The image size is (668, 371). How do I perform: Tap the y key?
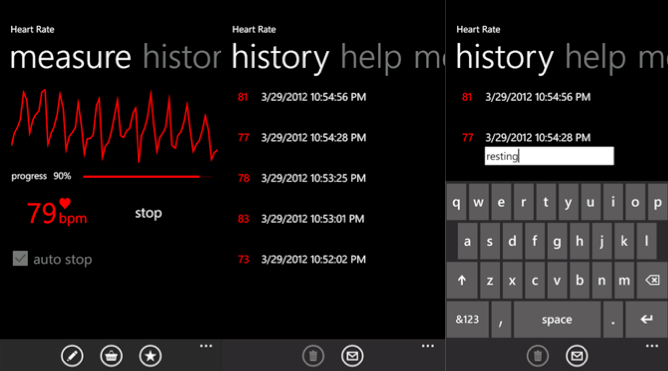pyautogui.click(x=568, y=202)
